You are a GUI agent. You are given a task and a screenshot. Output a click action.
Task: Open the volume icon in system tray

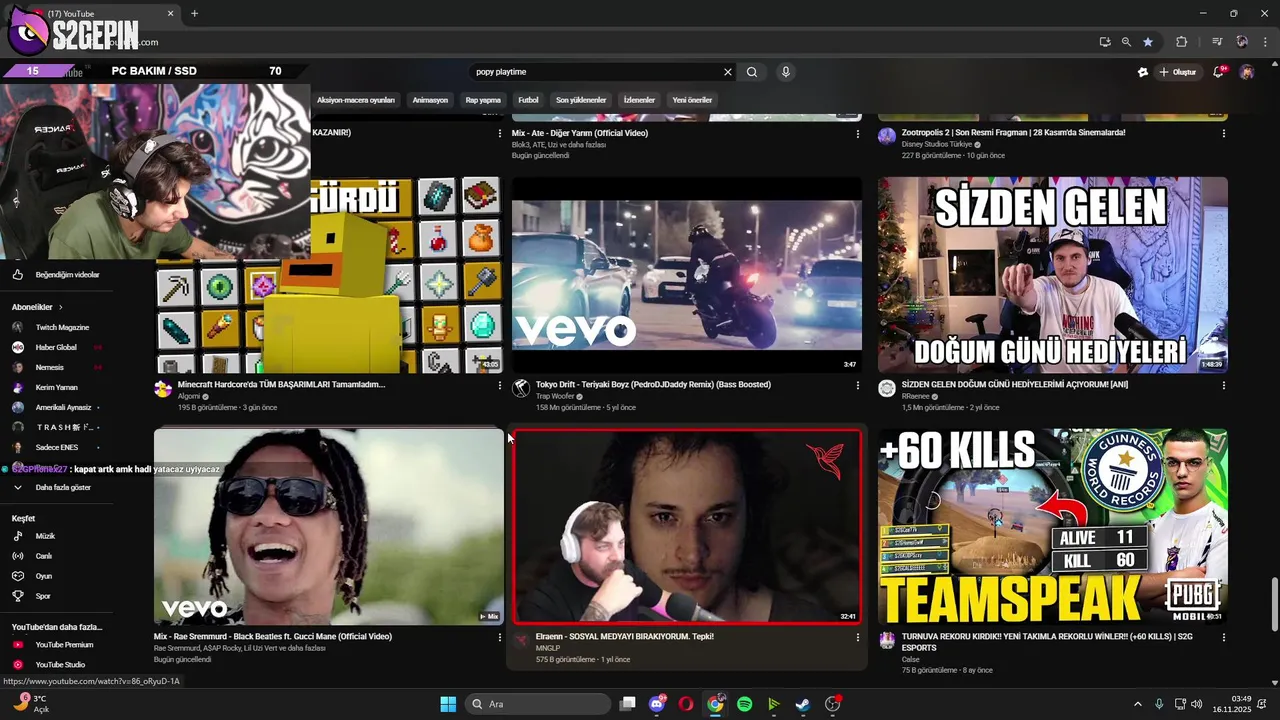click(1197, 704)
